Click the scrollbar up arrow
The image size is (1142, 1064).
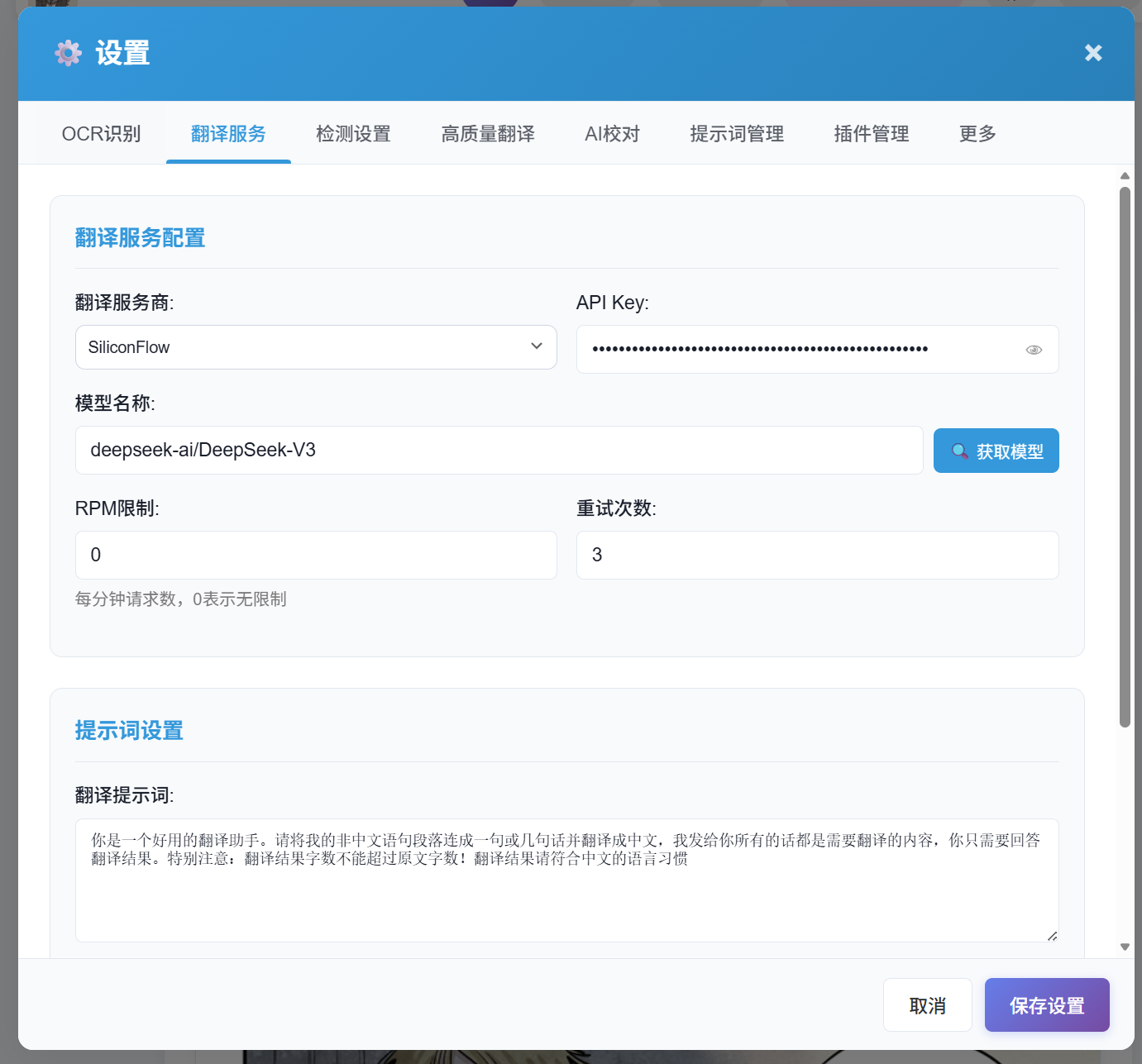point(1125,175)
